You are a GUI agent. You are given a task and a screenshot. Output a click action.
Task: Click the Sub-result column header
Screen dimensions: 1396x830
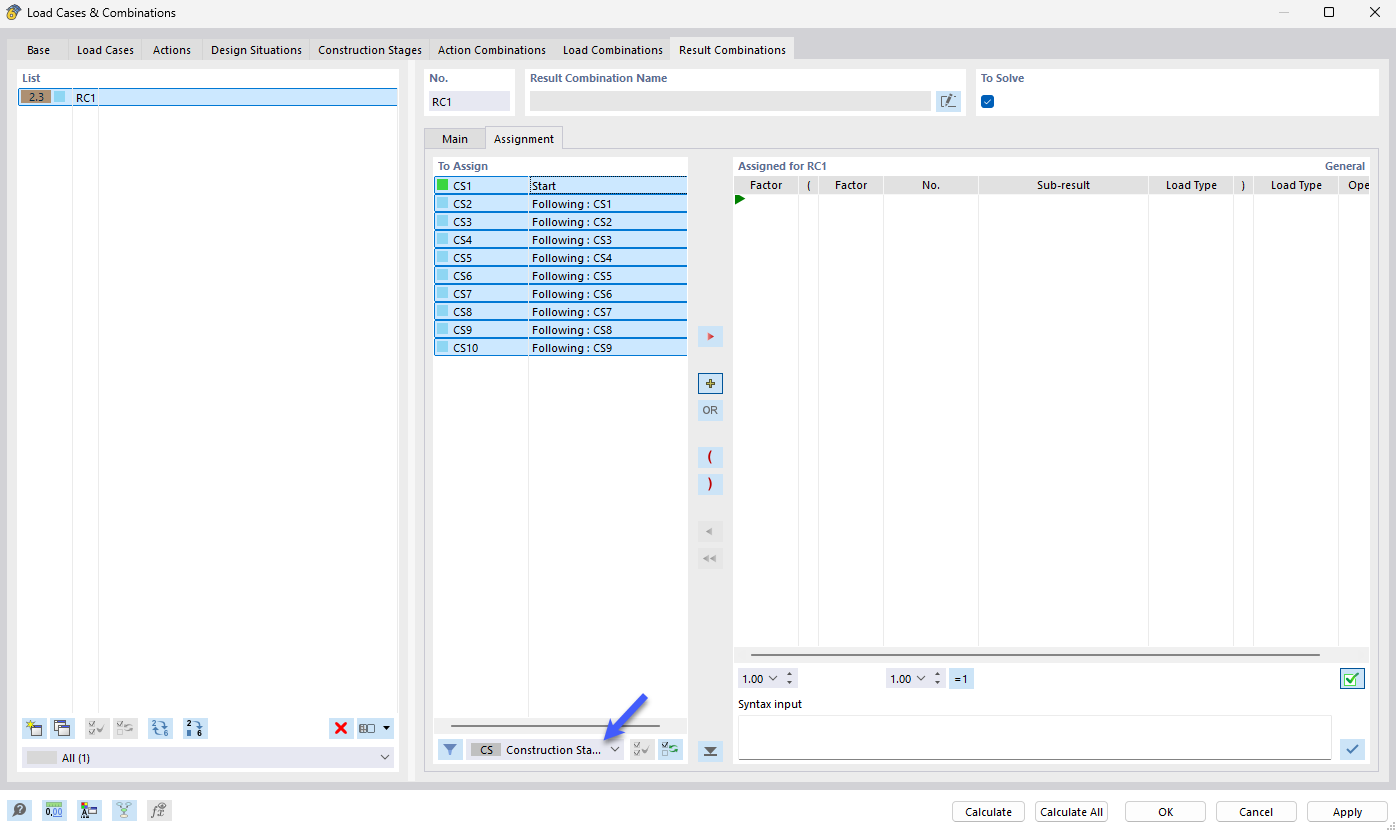[1063, 185]
